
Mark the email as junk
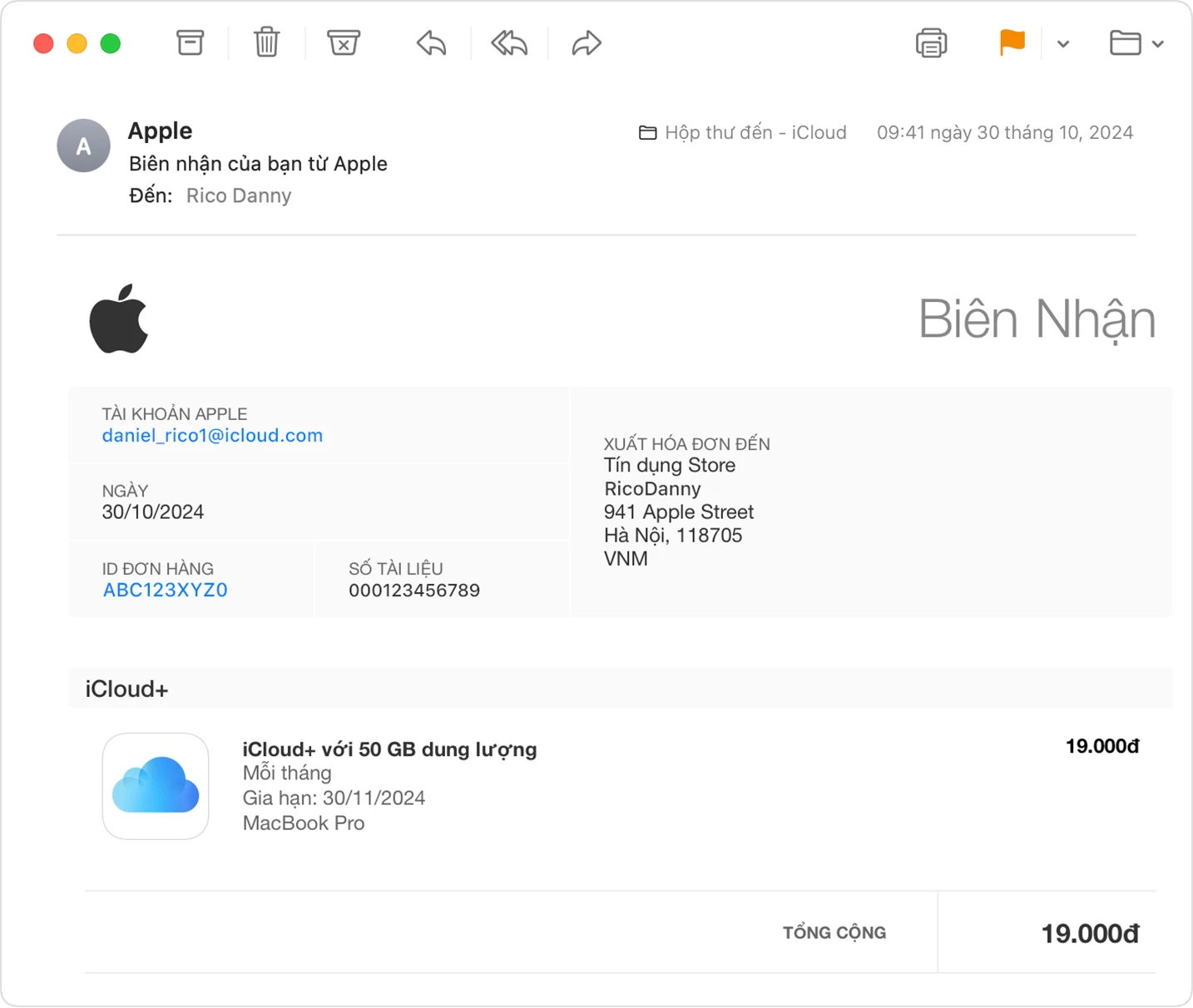344,42
